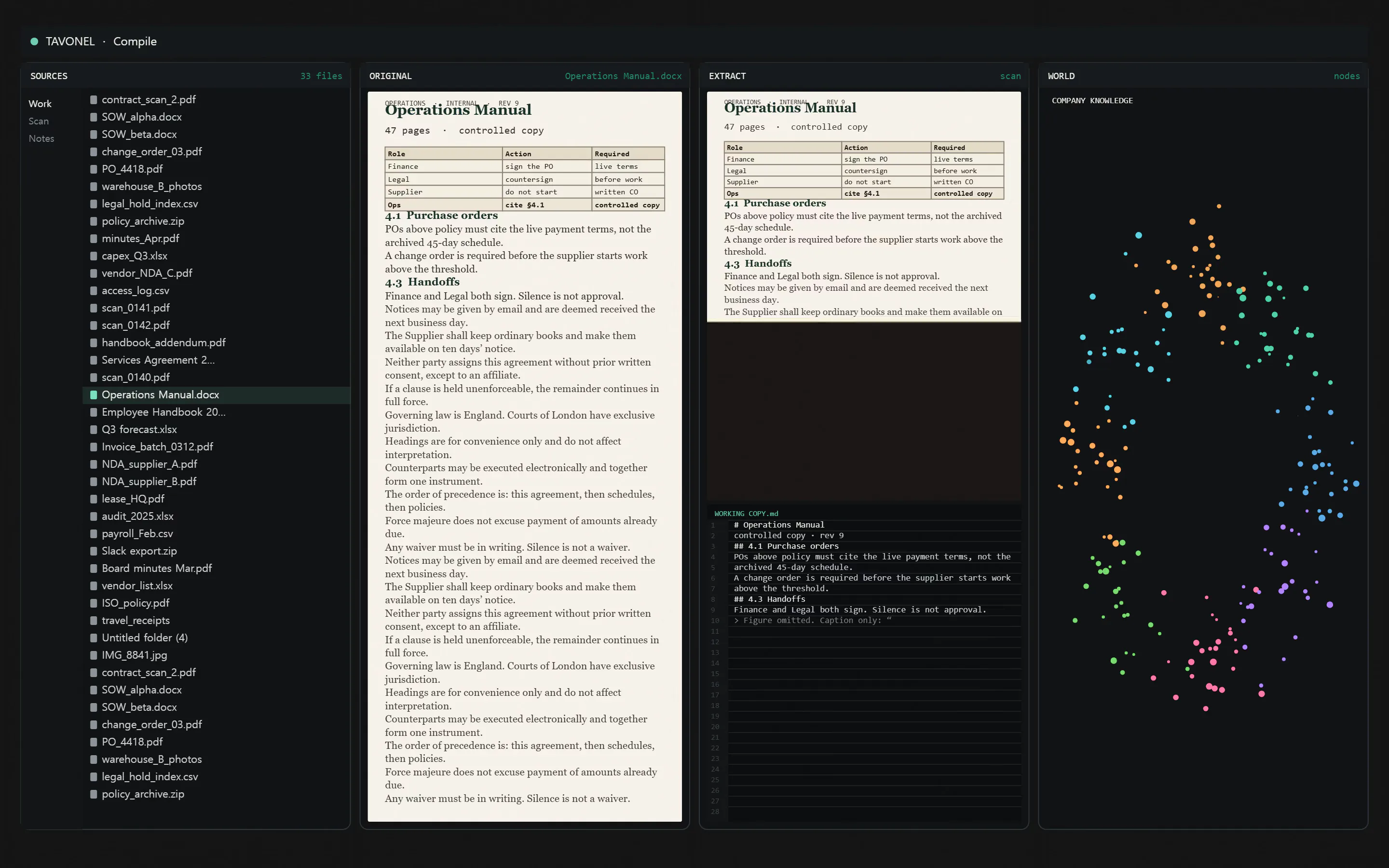Select NDA_supplier_B.pdf
The width and height of the screenshot is (1389, 868).
217,482
